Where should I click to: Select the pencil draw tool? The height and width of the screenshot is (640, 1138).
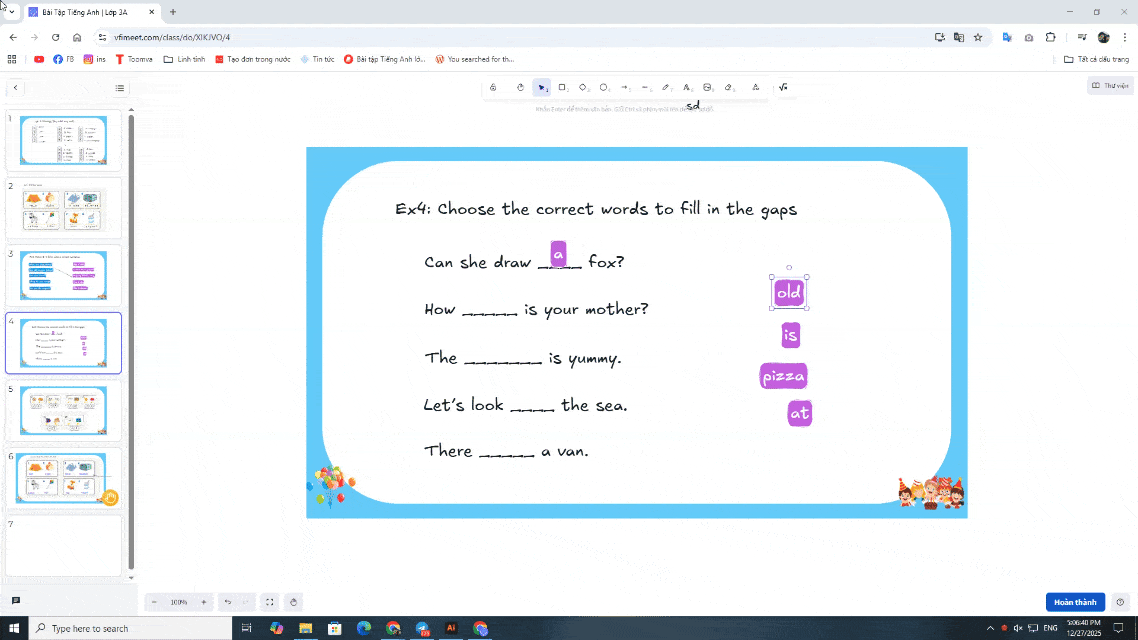coord(666,88)
